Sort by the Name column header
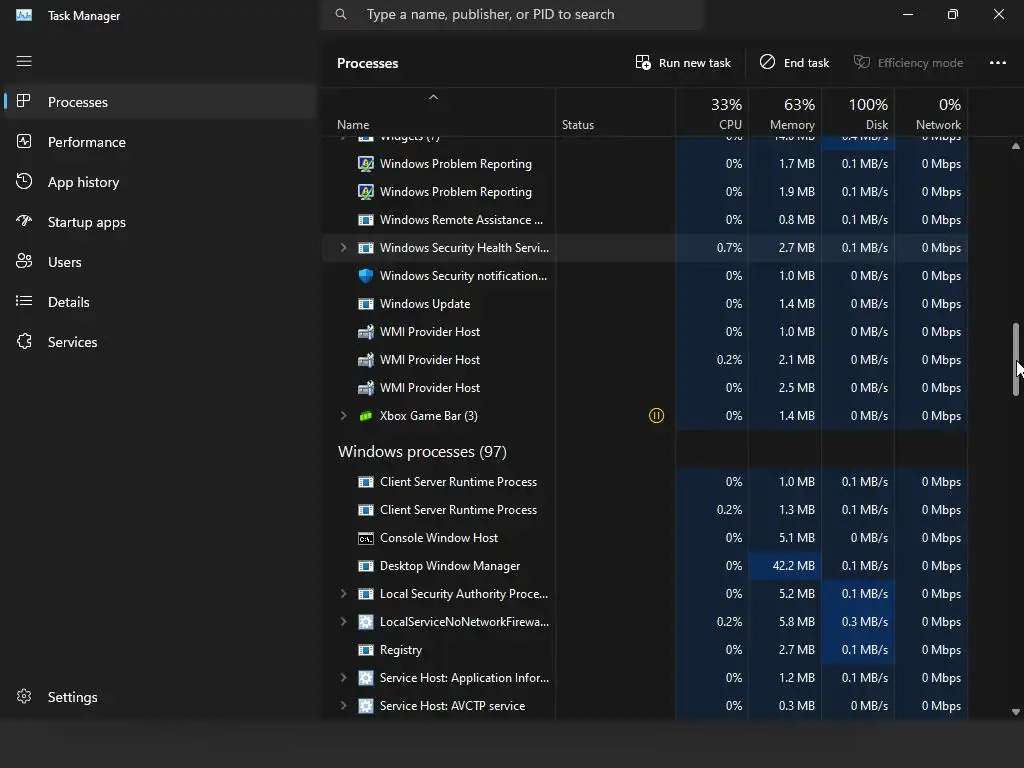1024x768 pixels. click(438, 113)
